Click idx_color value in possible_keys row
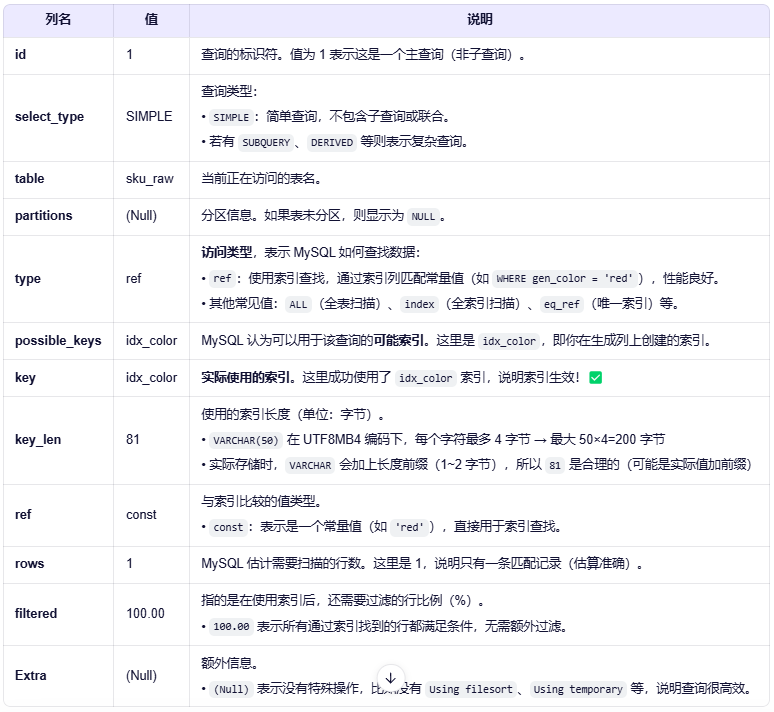This screenshot has height=712, width=774. pos(152,341)
